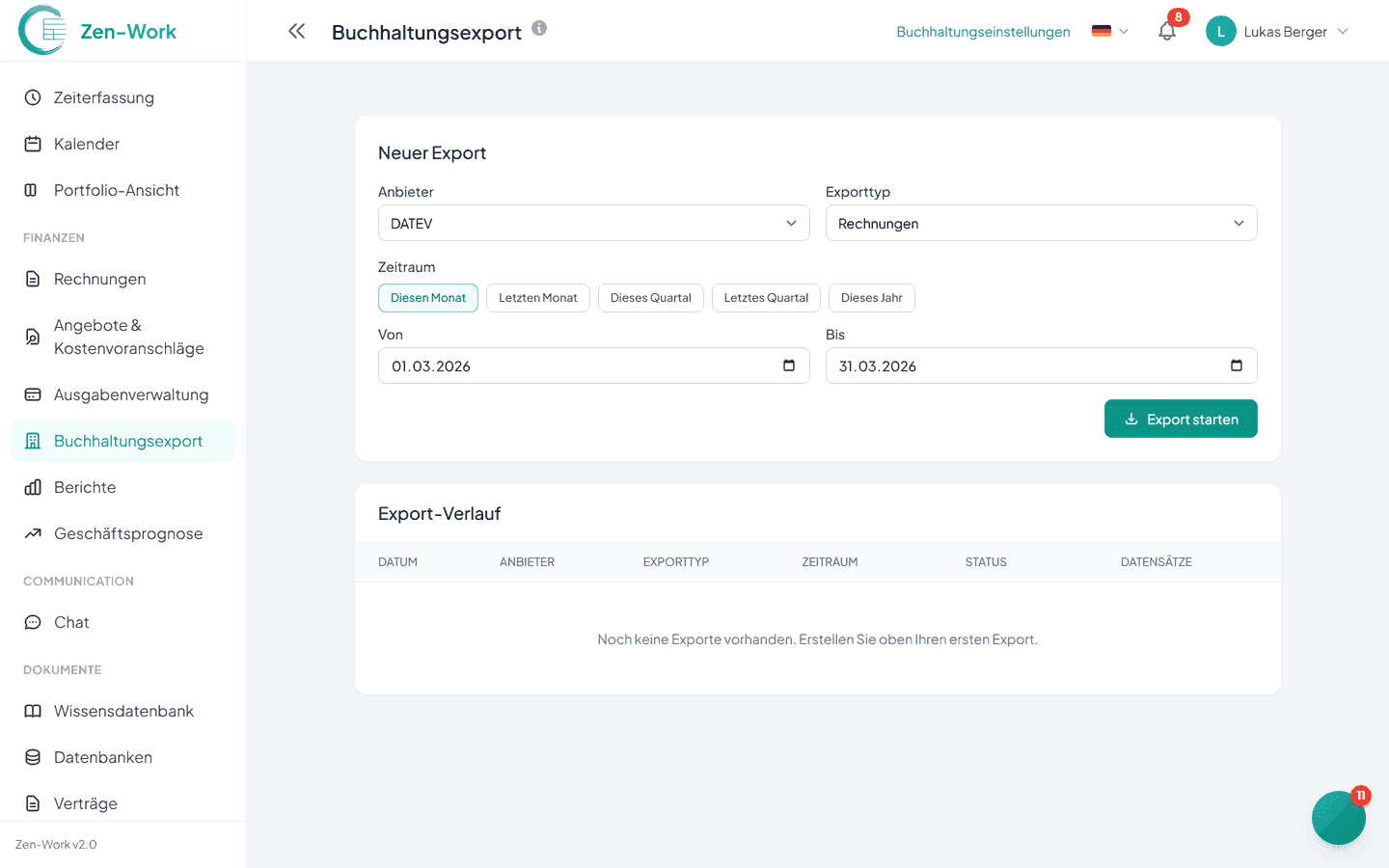Select the Diesen Monat period chip
The height and width of the screenshot is (868, 1389).
[428, 298]
